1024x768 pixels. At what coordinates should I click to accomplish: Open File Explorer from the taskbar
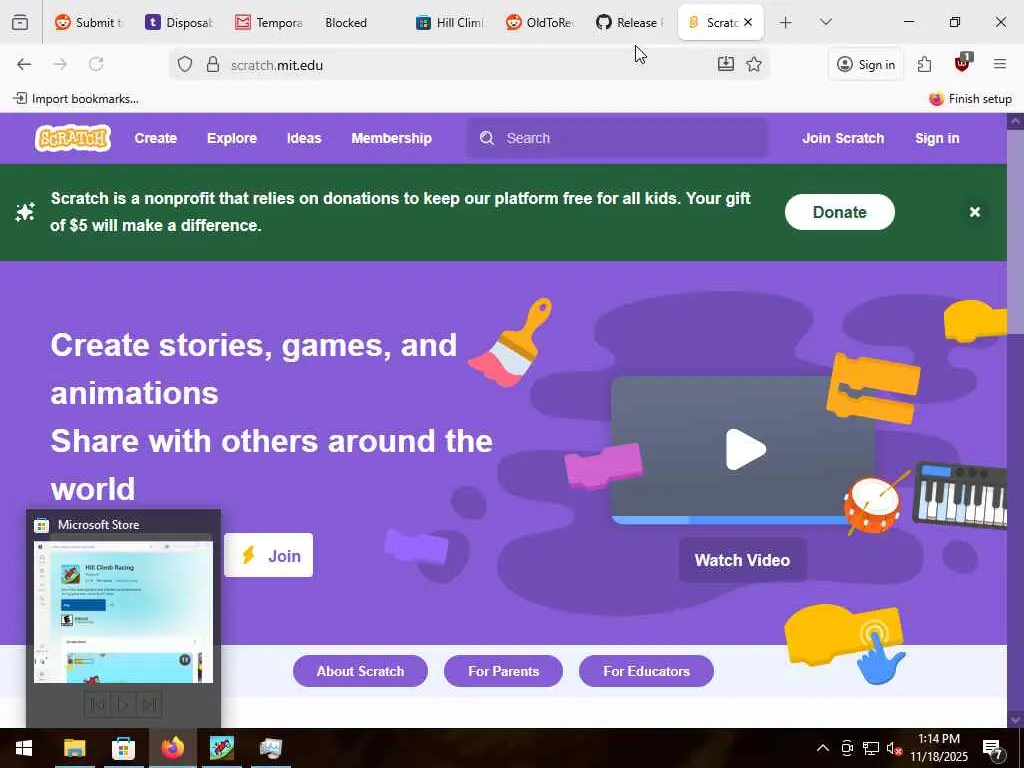tap(74, 748)
